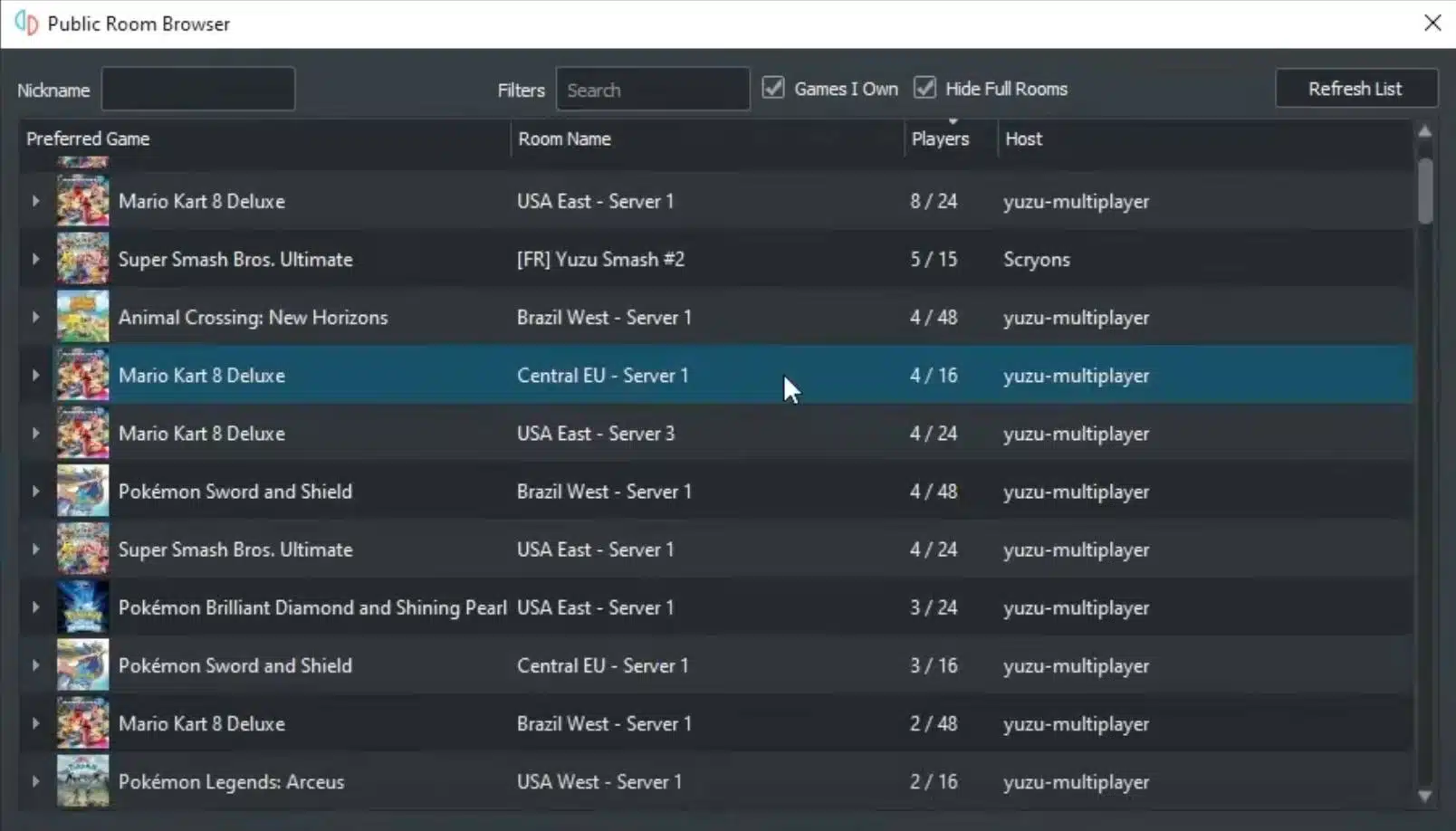Expand the Pokémon Legends: Arceus row

[35, 780]
